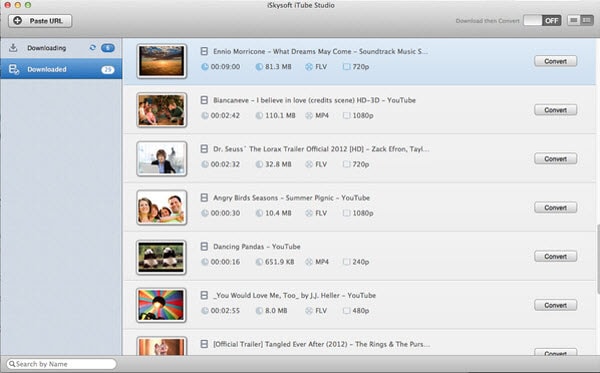Select the Ennio Morricone title text

[x=321, y=51]
